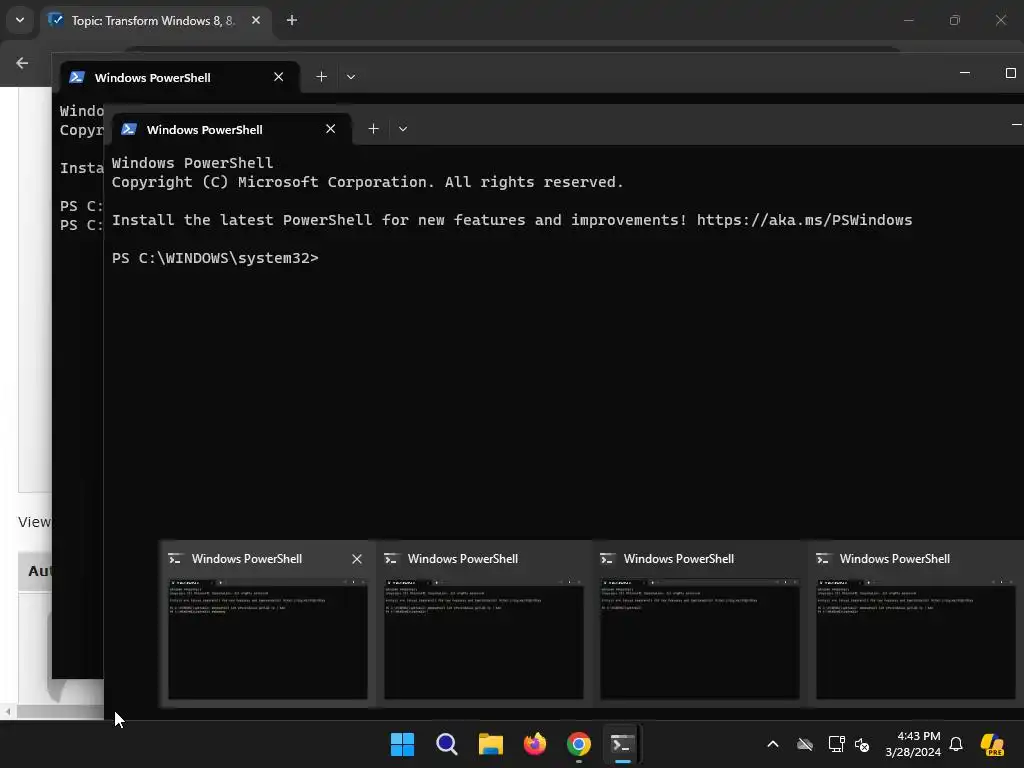1024x768 pixels.
Task: Open the browser tab search dropdown
Action: tap(20, 20)
